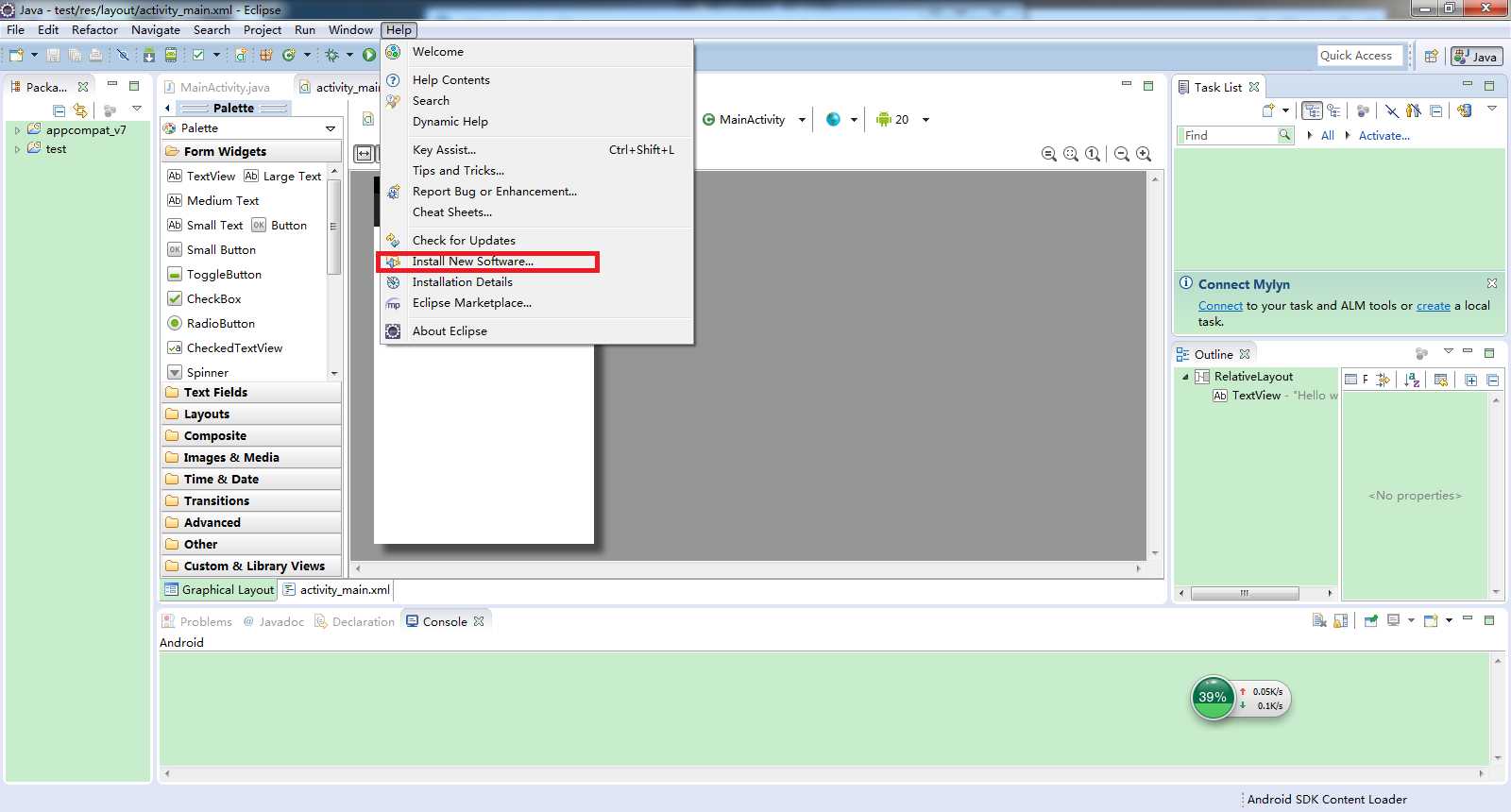Click the Connect link in Mylyn notice
1511x812 pixels.
pos(1220,306)
